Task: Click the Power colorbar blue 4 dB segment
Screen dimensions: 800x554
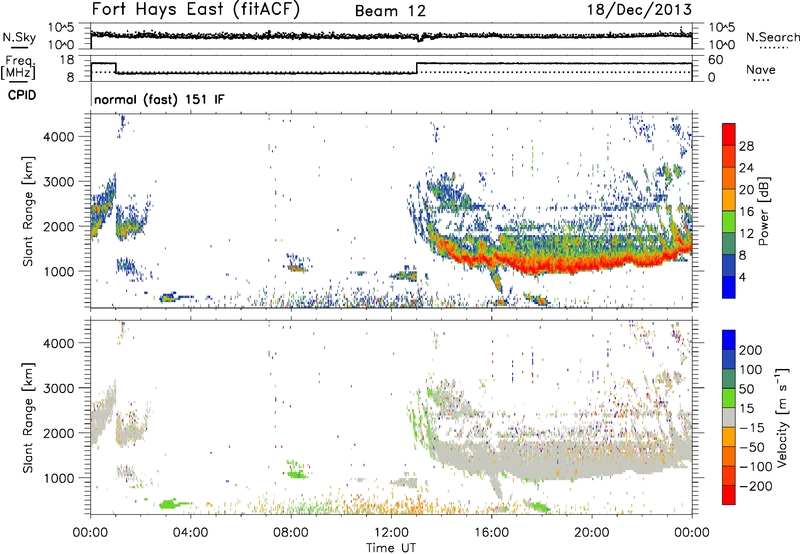Action: 729,287
